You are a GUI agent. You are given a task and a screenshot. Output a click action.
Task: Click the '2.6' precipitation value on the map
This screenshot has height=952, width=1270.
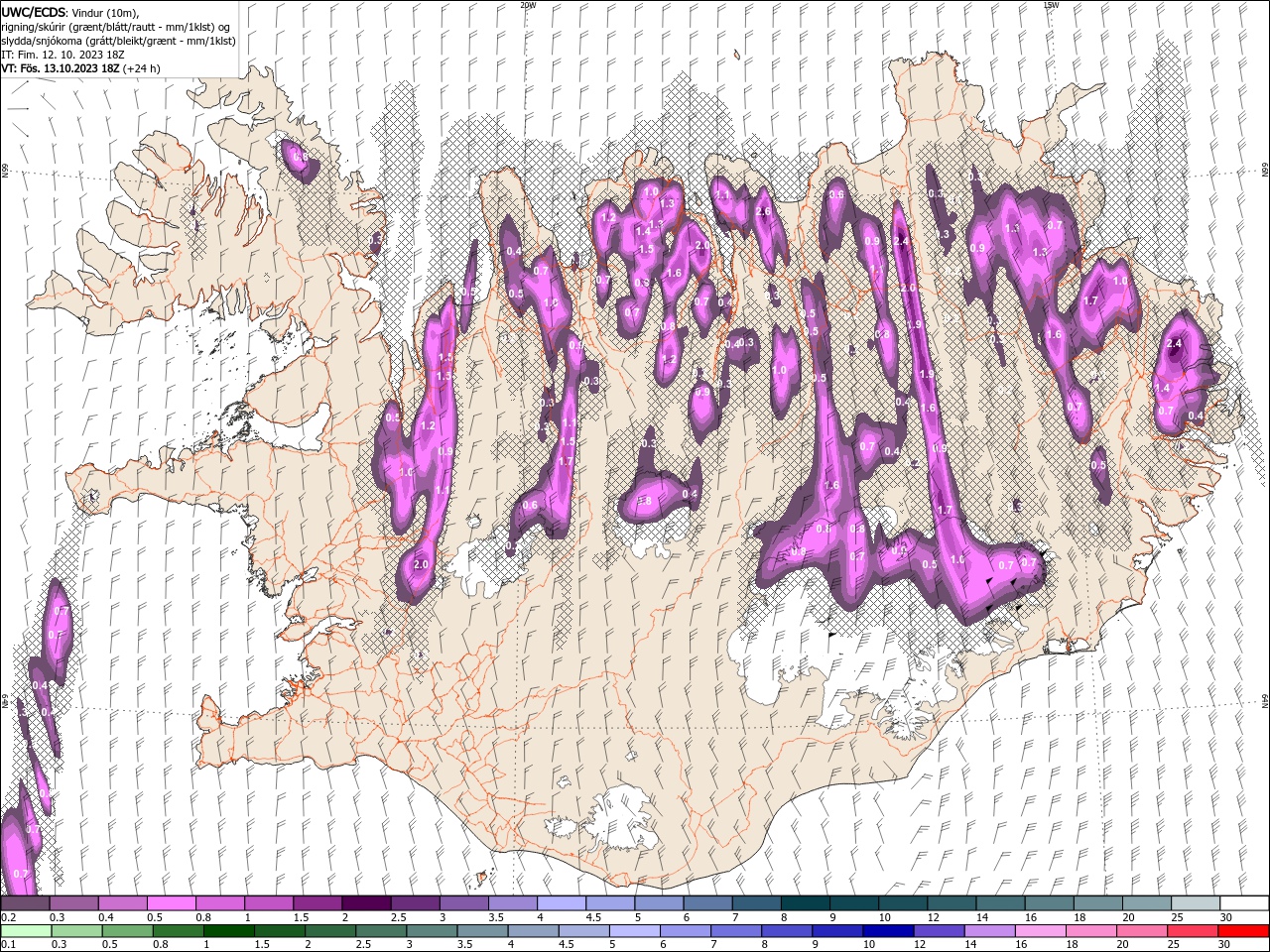(763, 211)
